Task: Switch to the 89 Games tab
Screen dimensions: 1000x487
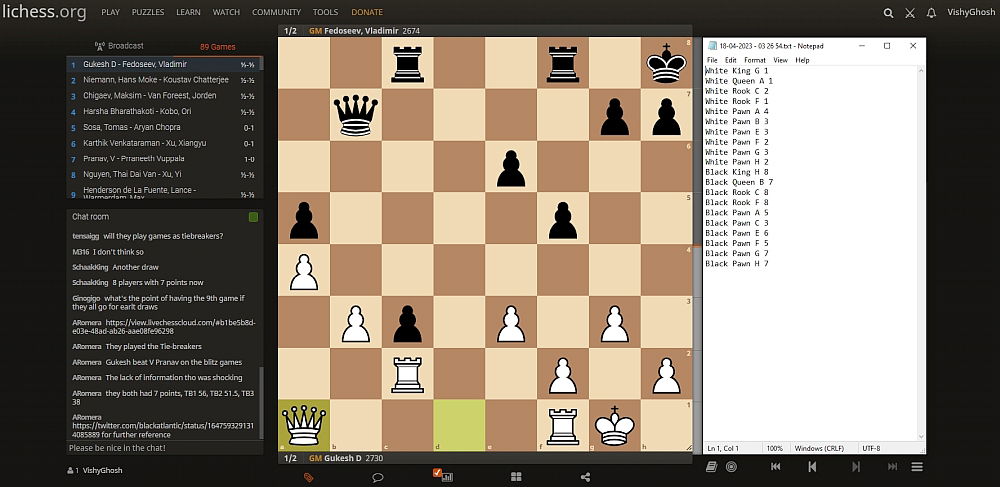Action: point(217,47)
